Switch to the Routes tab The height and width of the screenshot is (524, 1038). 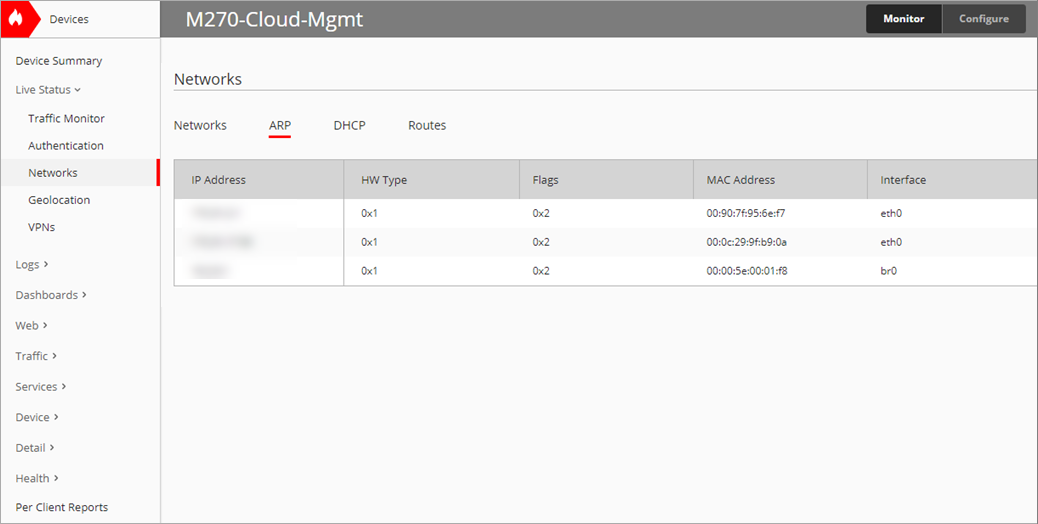427,125
